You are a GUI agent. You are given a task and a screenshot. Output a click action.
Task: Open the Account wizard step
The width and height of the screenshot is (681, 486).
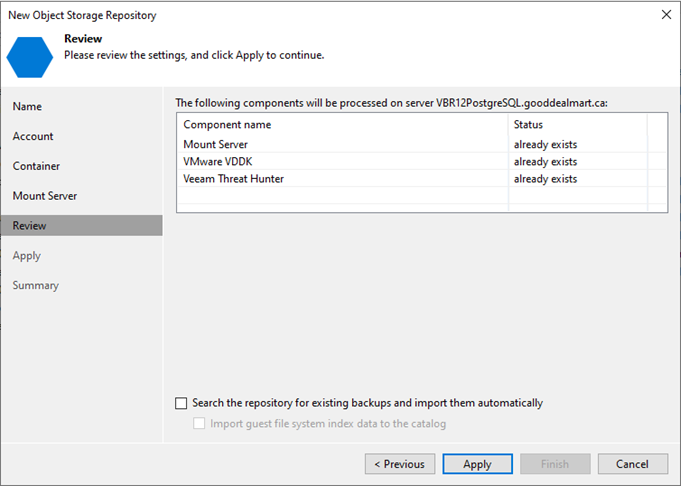33,136
